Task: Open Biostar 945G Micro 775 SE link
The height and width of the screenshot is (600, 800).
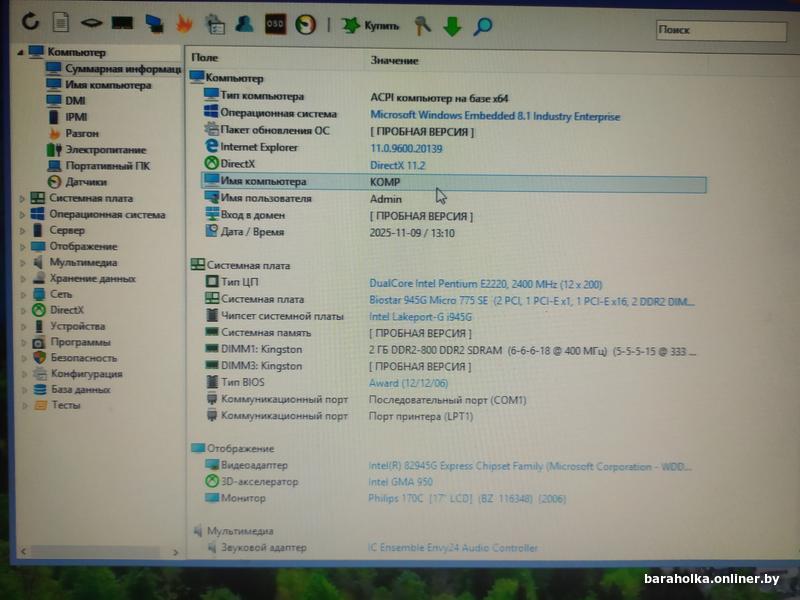Action: 532,301
